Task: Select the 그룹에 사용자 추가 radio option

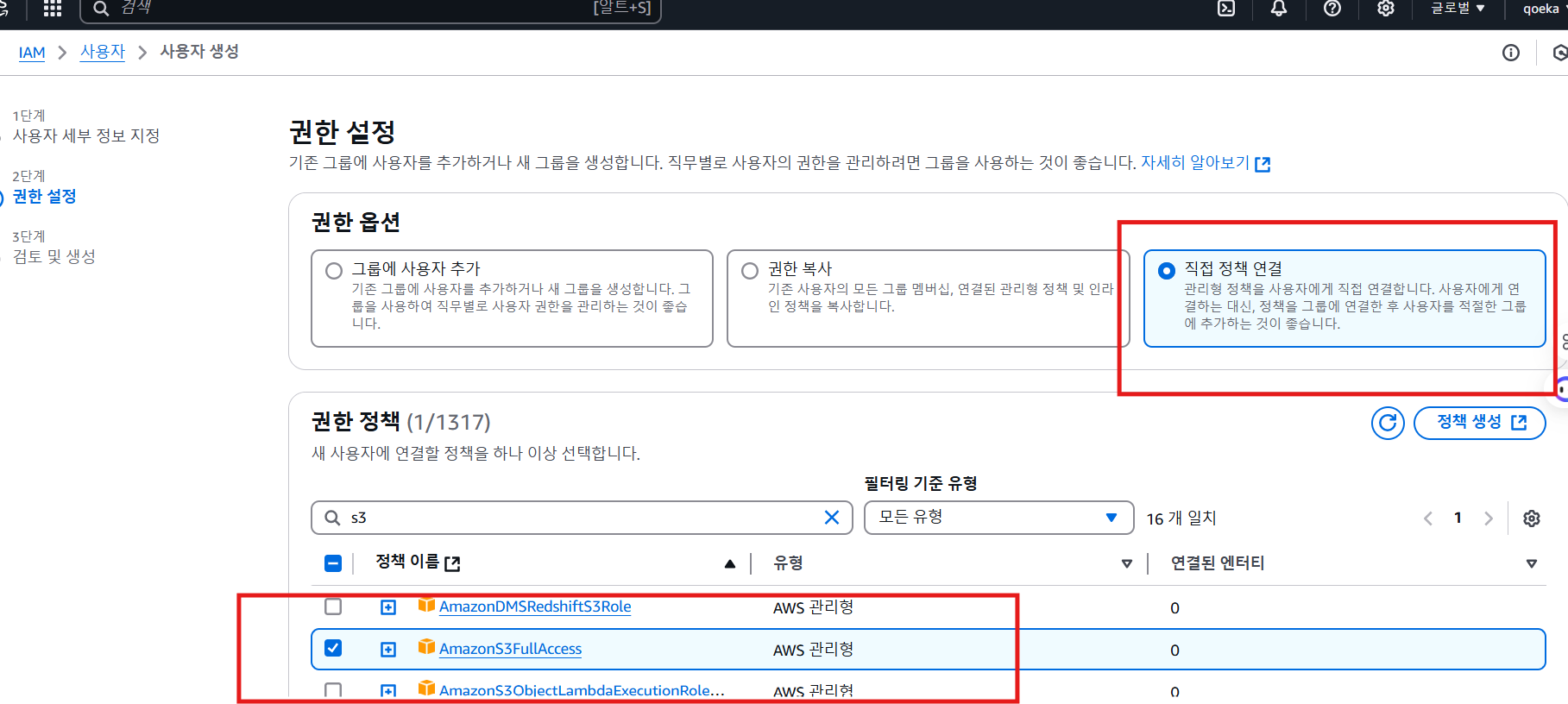Action: click(x=334, y=271)
